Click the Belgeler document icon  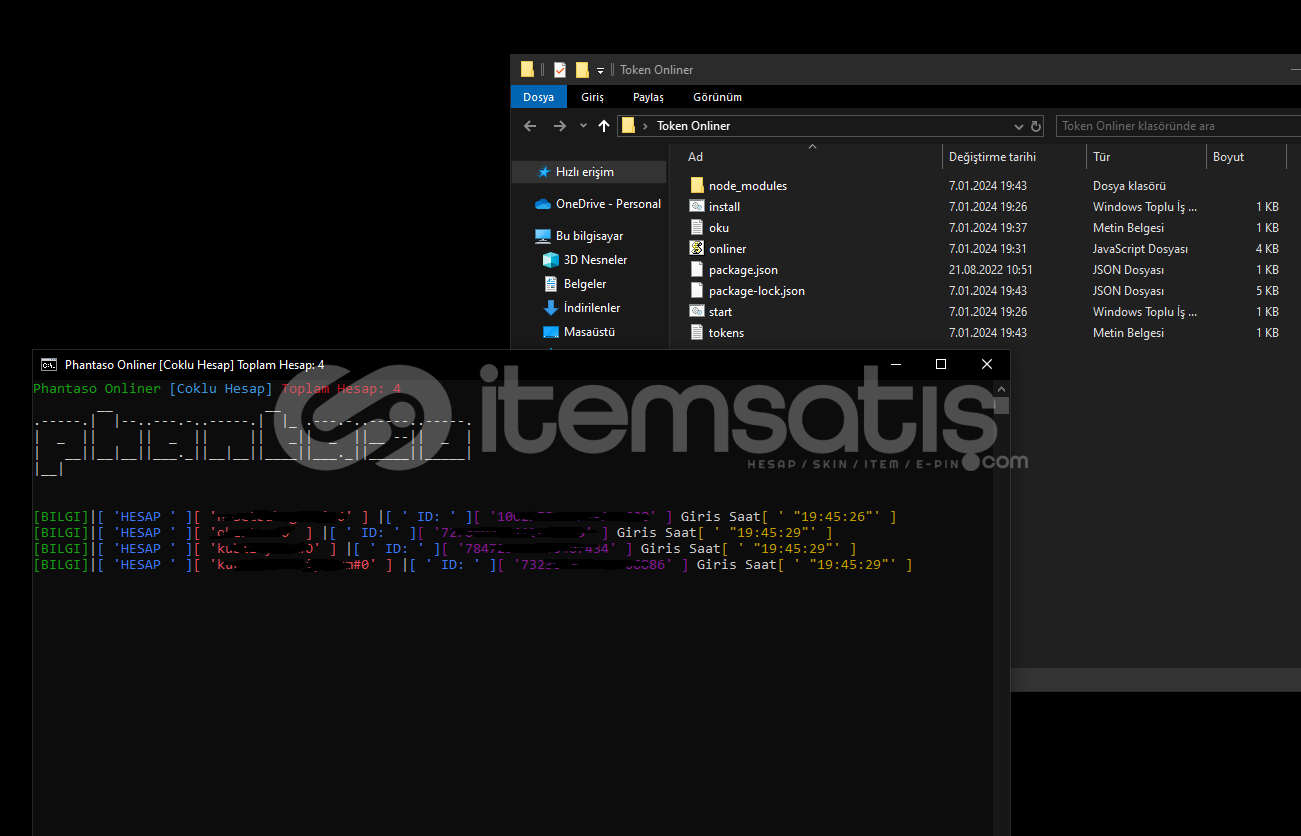pyautogui.click(x=551, y=284)
